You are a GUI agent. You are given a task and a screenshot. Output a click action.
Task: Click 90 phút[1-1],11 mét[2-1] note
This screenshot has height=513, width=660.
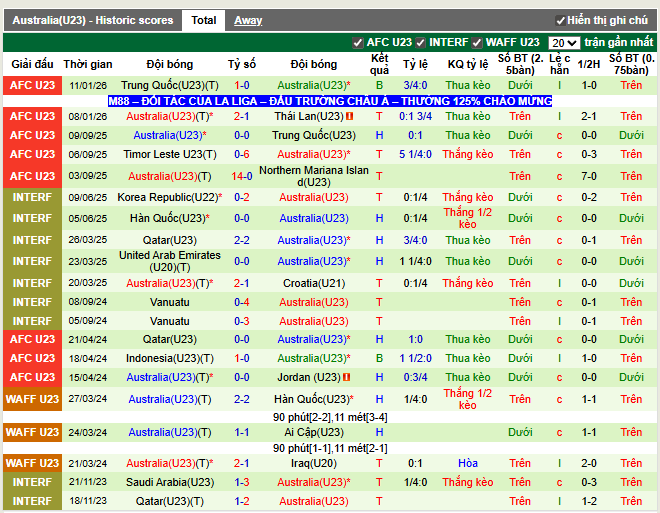pyautogui.click(x=330, y=448)
